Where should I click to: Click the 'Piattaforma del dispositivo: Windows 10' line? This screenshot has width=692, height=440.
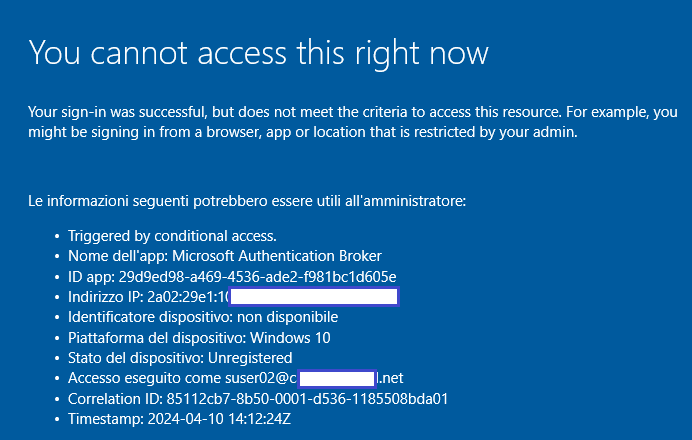(x=199, y=338)
